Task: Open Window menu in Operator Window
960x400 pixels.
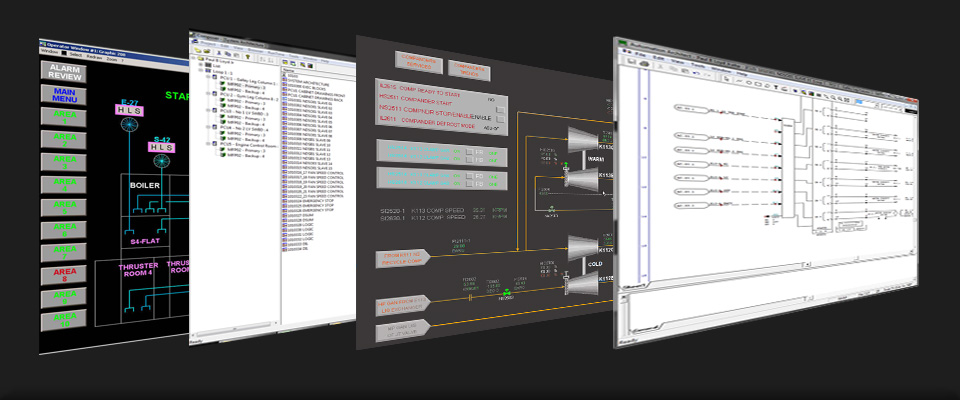Action: pos(49,52)
